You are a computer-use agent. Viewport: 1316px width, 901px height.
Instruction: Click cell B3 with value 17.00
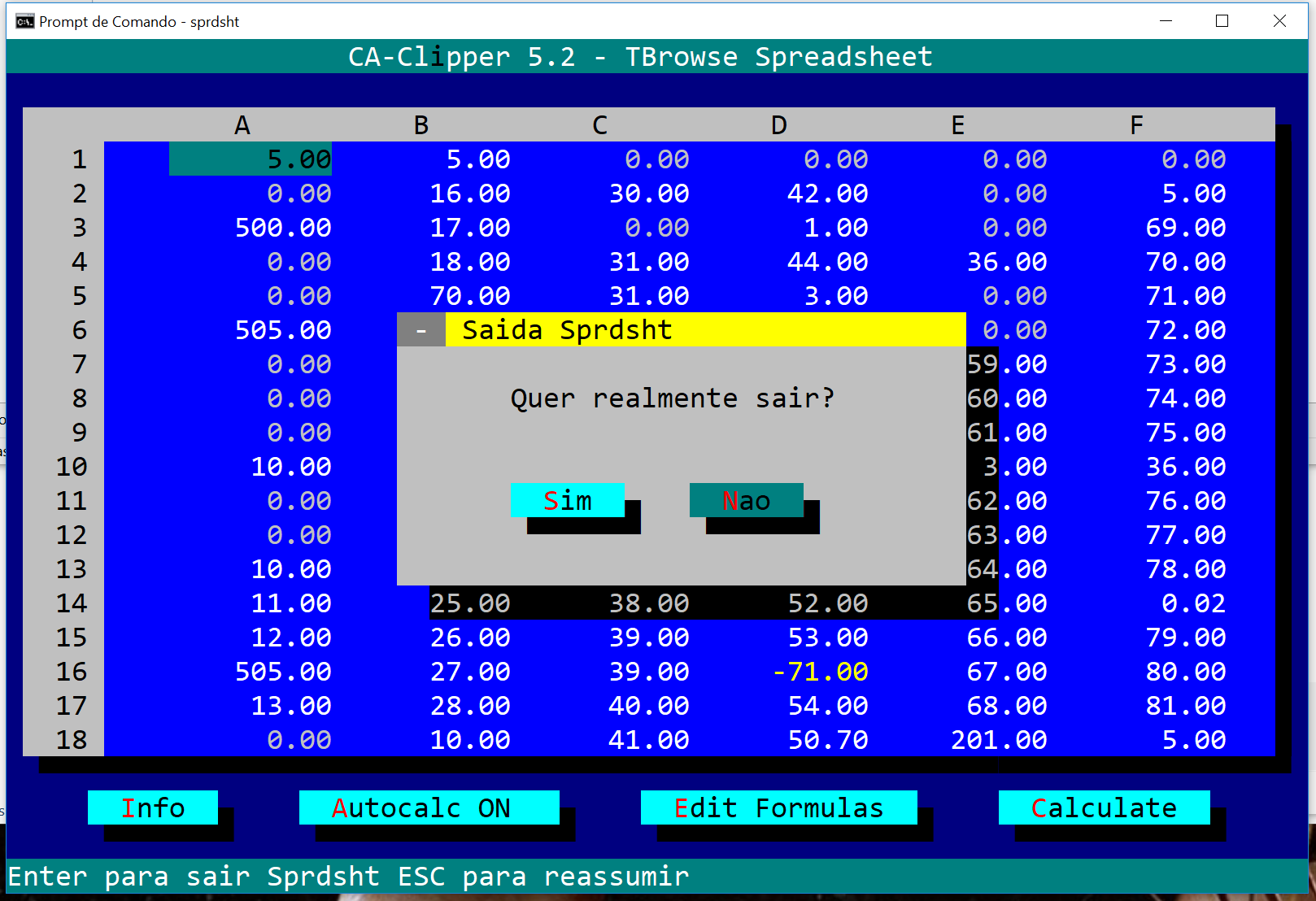pyautogui.click(x=470, y=227)
